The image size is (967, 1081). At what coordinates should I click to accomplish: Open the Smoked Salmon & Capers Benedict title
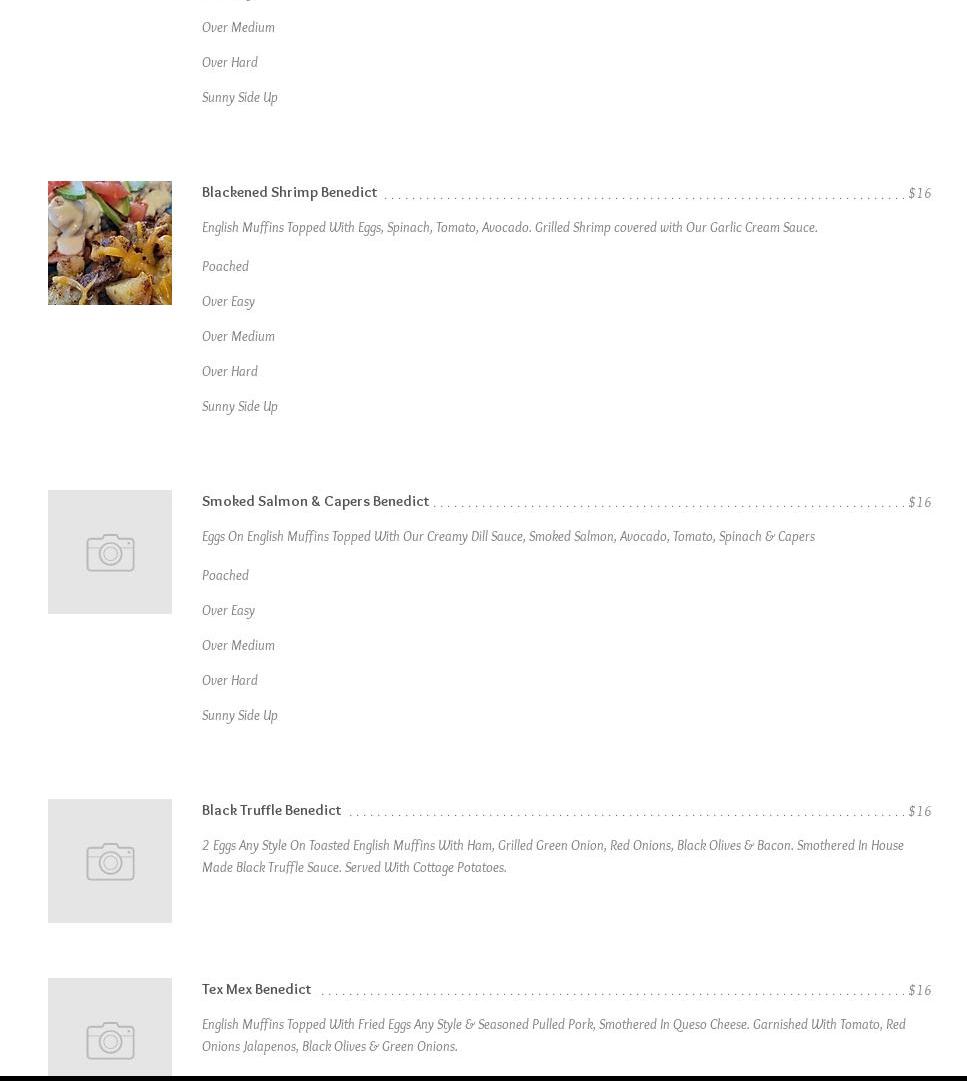click(x=315, y=501)
